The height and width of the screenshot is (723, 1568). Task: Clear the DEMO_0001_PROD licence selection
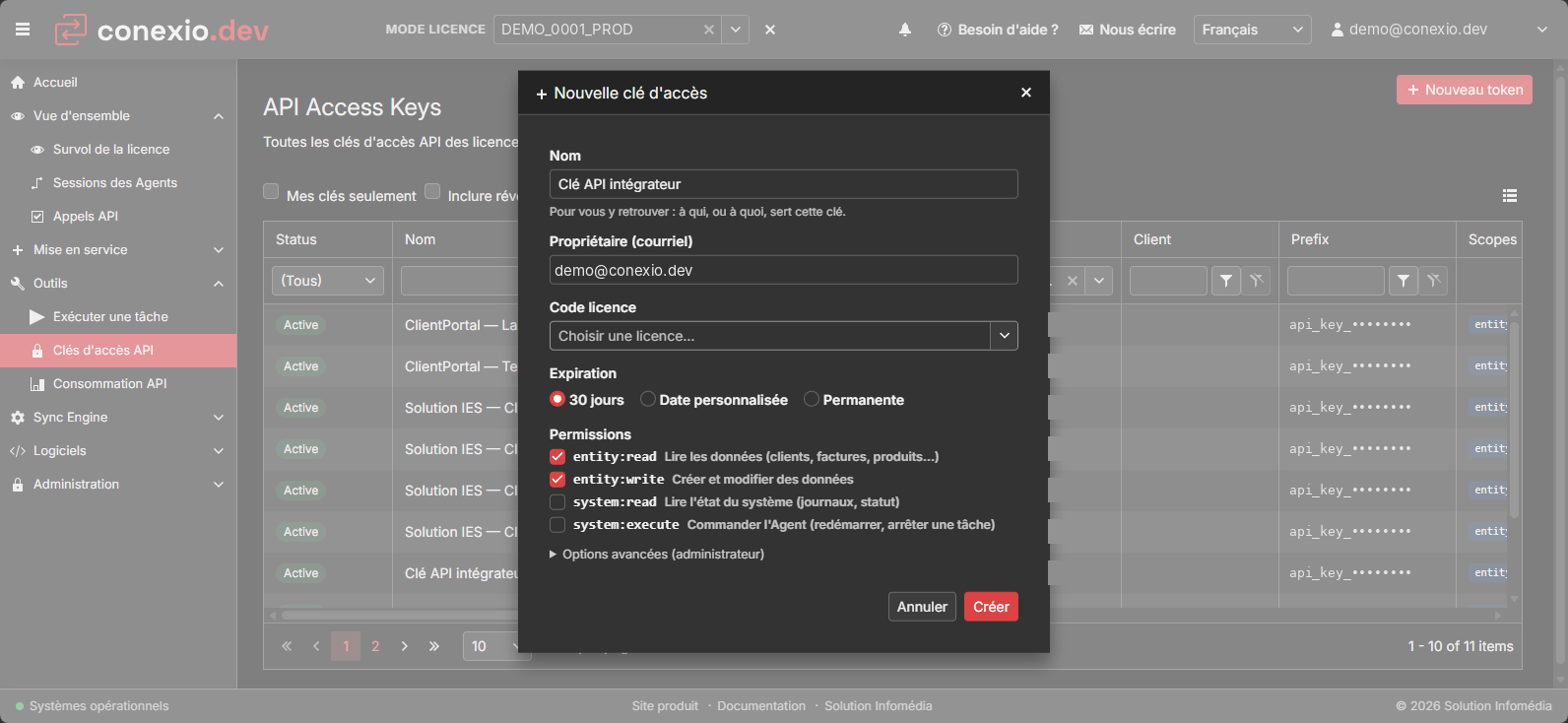click(x=709, y=30)
